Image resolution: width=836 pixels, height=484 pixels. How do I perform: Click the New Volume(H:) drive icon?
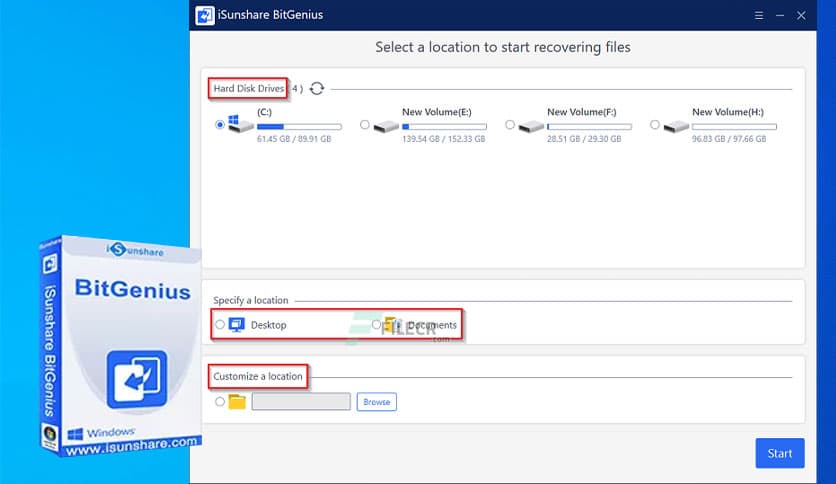[x=676, y=127]
